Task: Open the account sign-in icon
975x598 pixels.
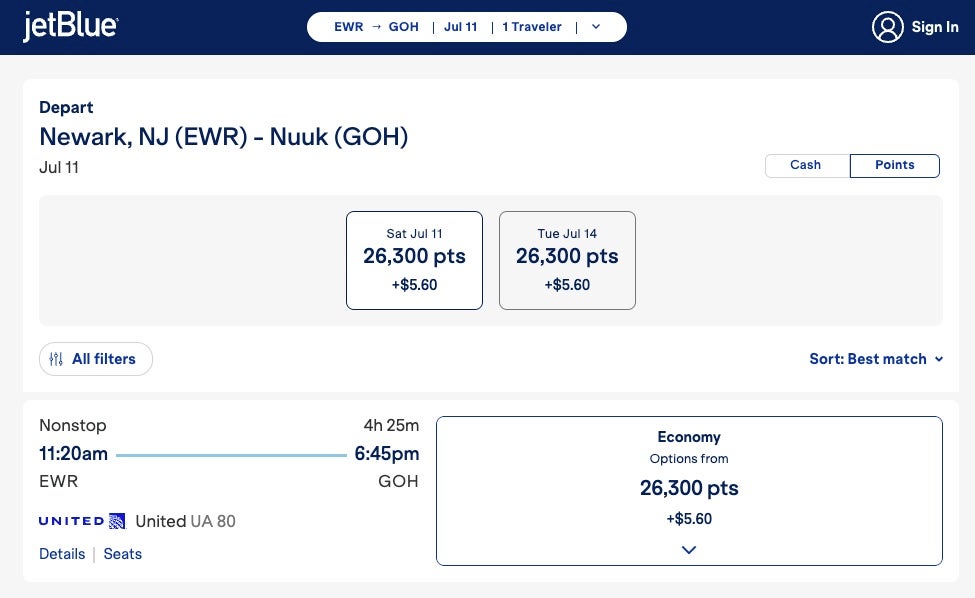Action: (887, 27)
